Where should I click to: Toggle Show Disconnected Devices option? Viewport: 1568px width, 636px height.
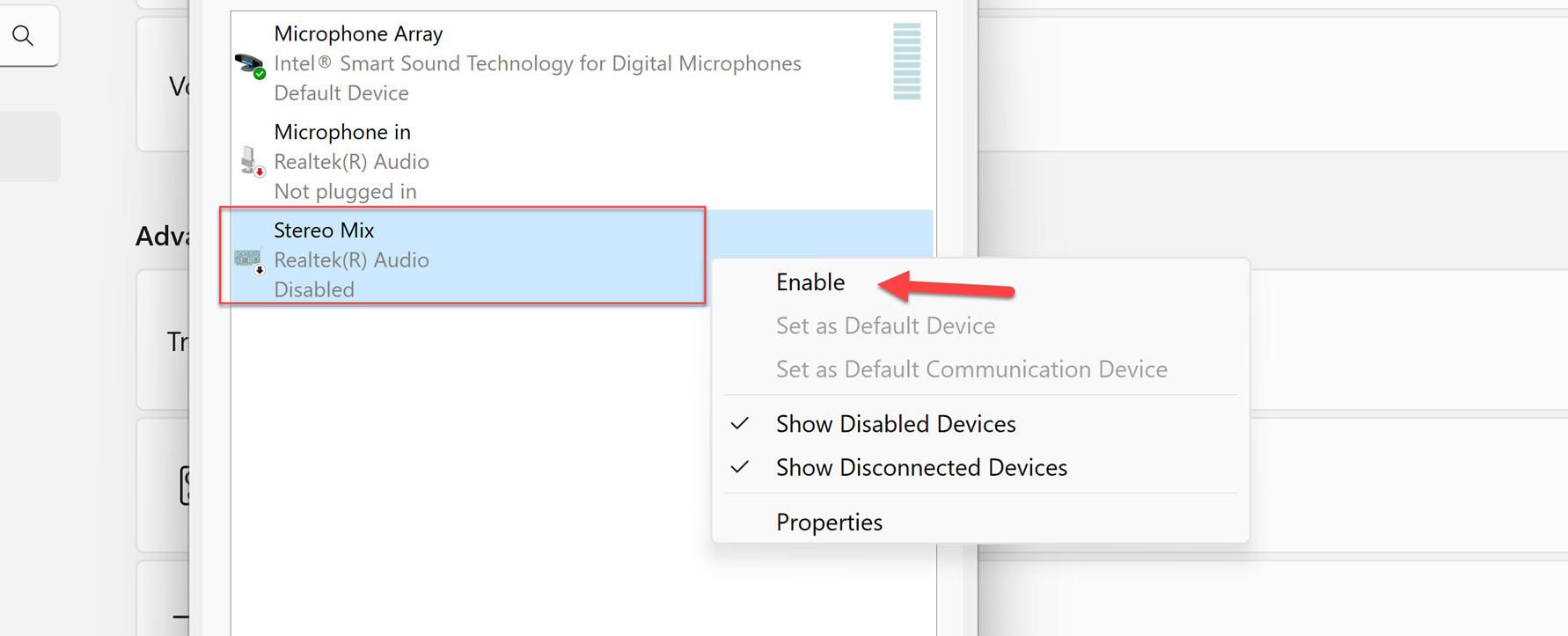(920, 467)
